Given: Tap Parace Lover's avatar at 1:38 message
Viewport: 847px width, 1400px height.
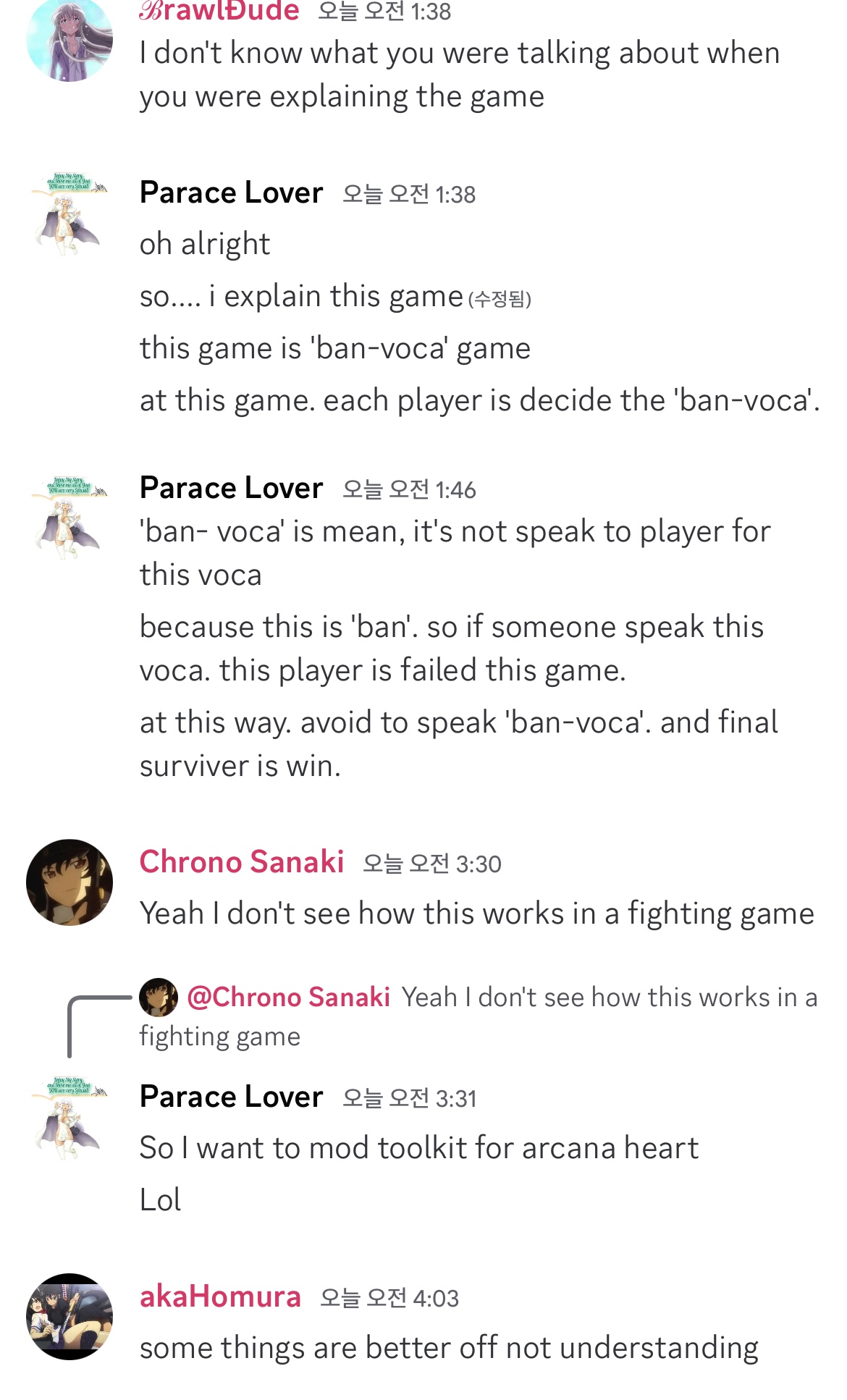Looking at the screenshot, I should (x=69, y=214).
